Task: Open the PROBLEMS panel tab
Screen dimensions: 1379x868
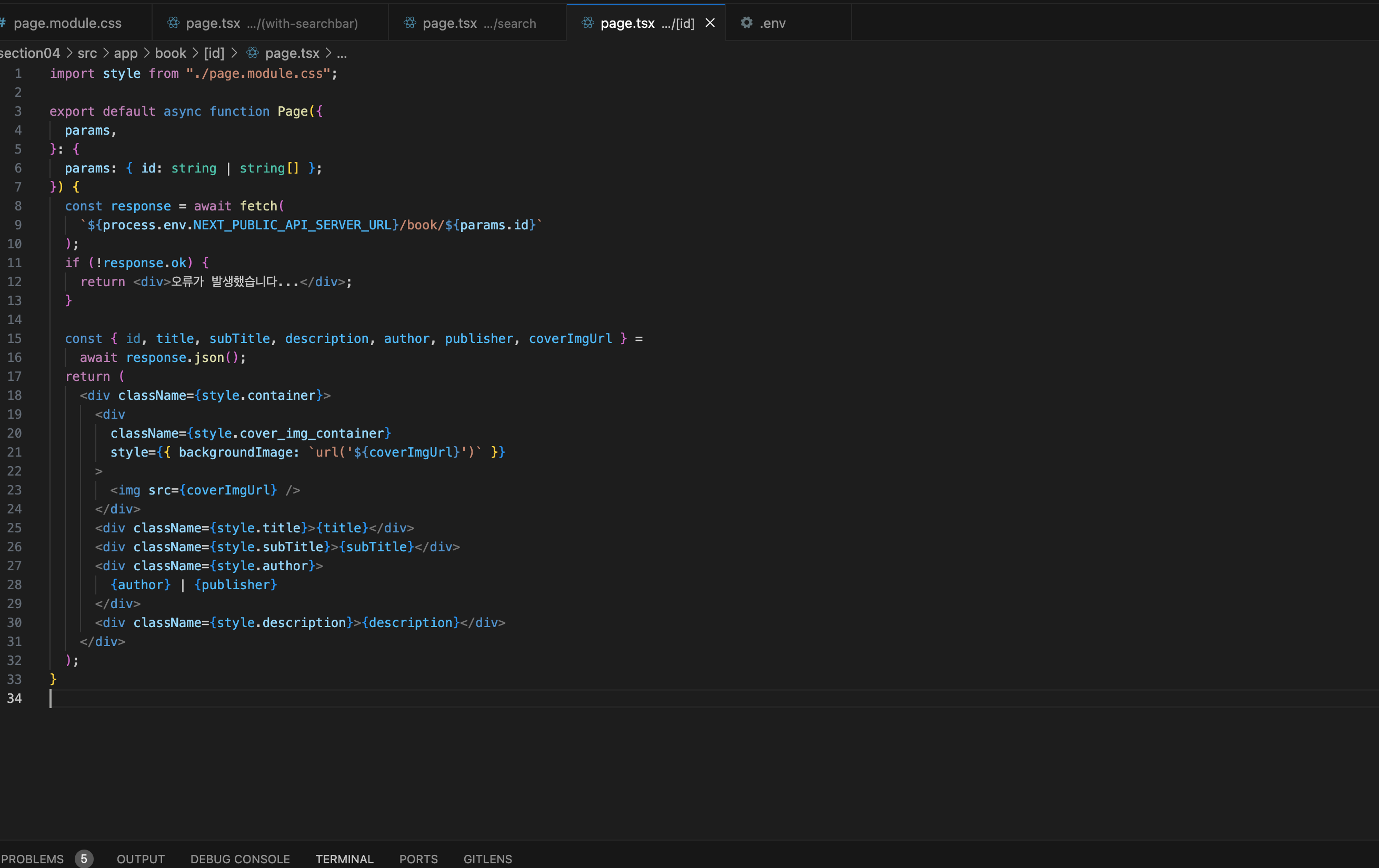Action: point(32,859)
